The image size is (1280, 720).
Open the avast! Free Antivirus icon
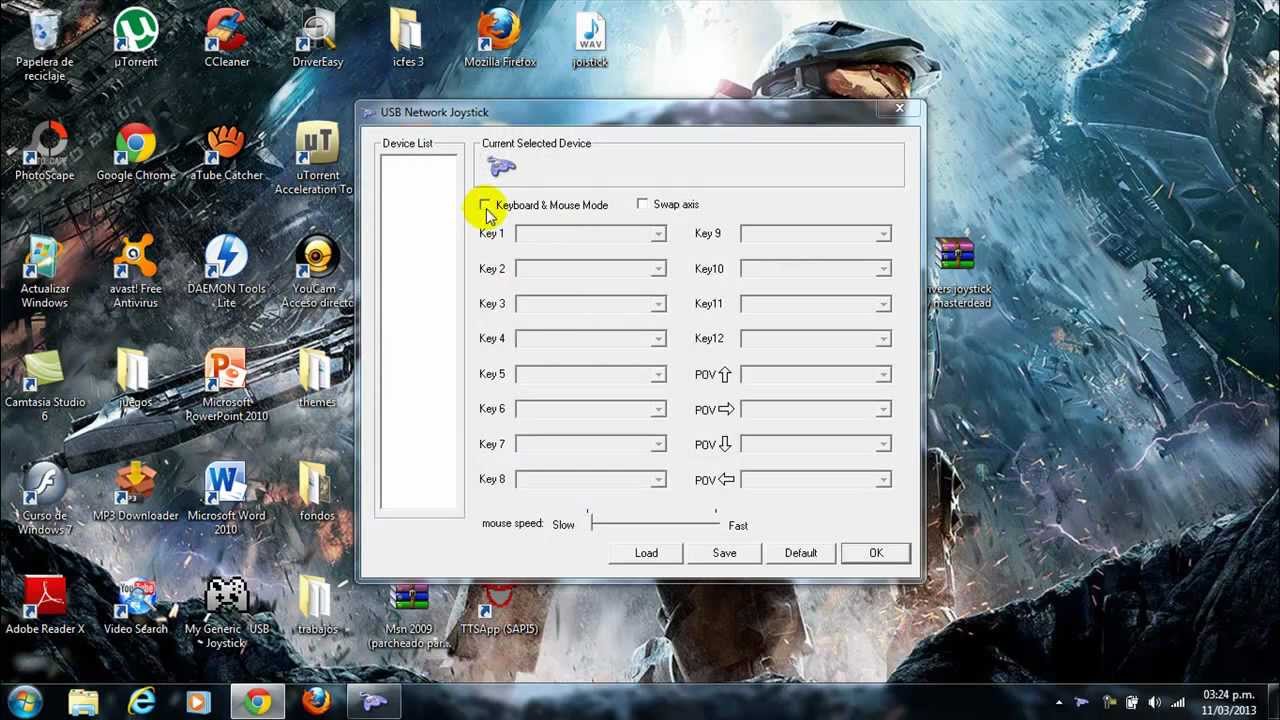[135, 272]
